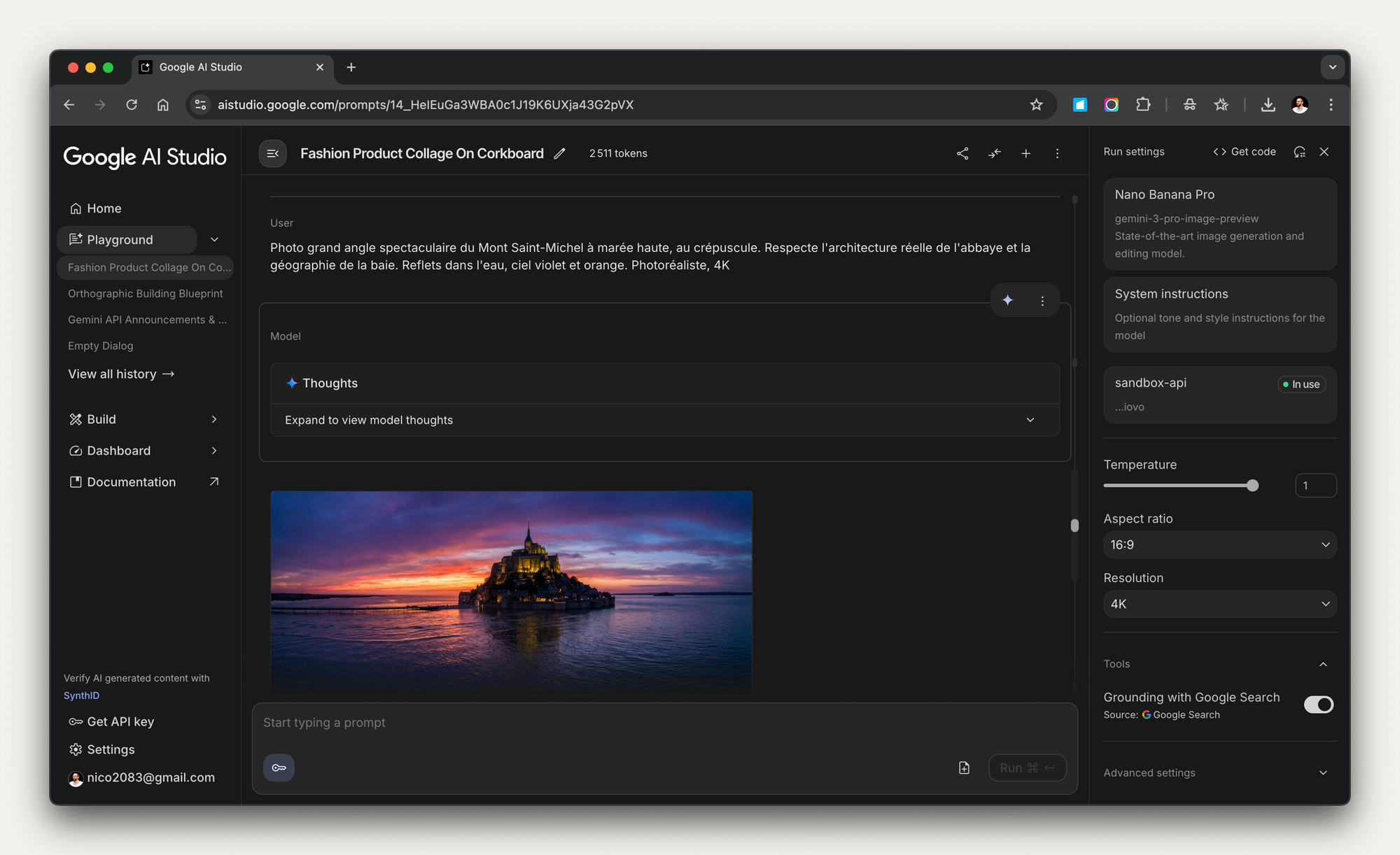Open the Aspect ratio 16:9 dropdown
The image size is (1400, 855).
click(1219, 544)
